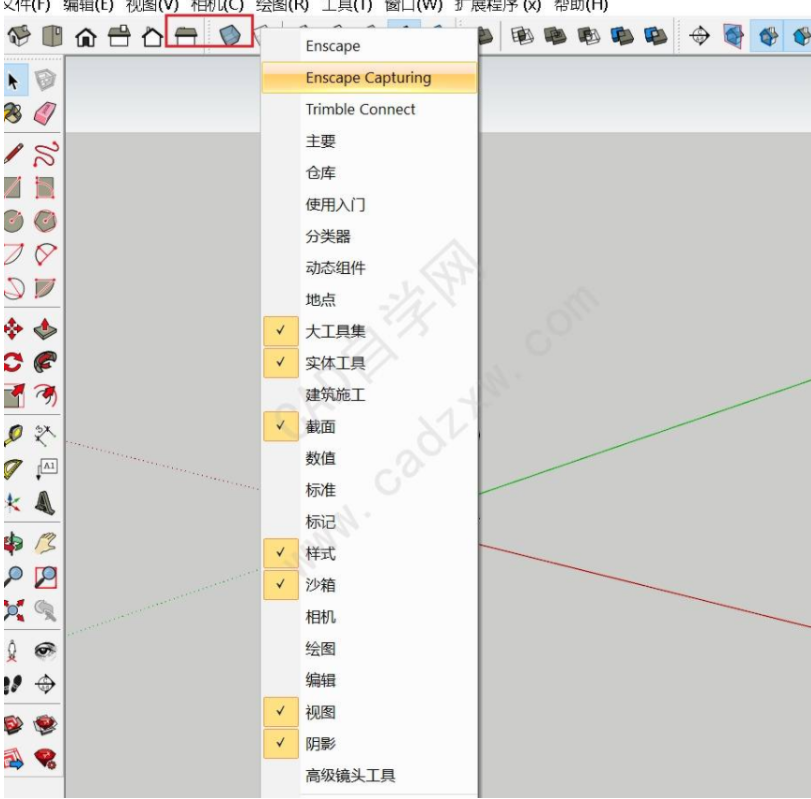Click the Split solid tool icon
The height and width of the screenshot is (799, 811).
(x=655, y=36)
